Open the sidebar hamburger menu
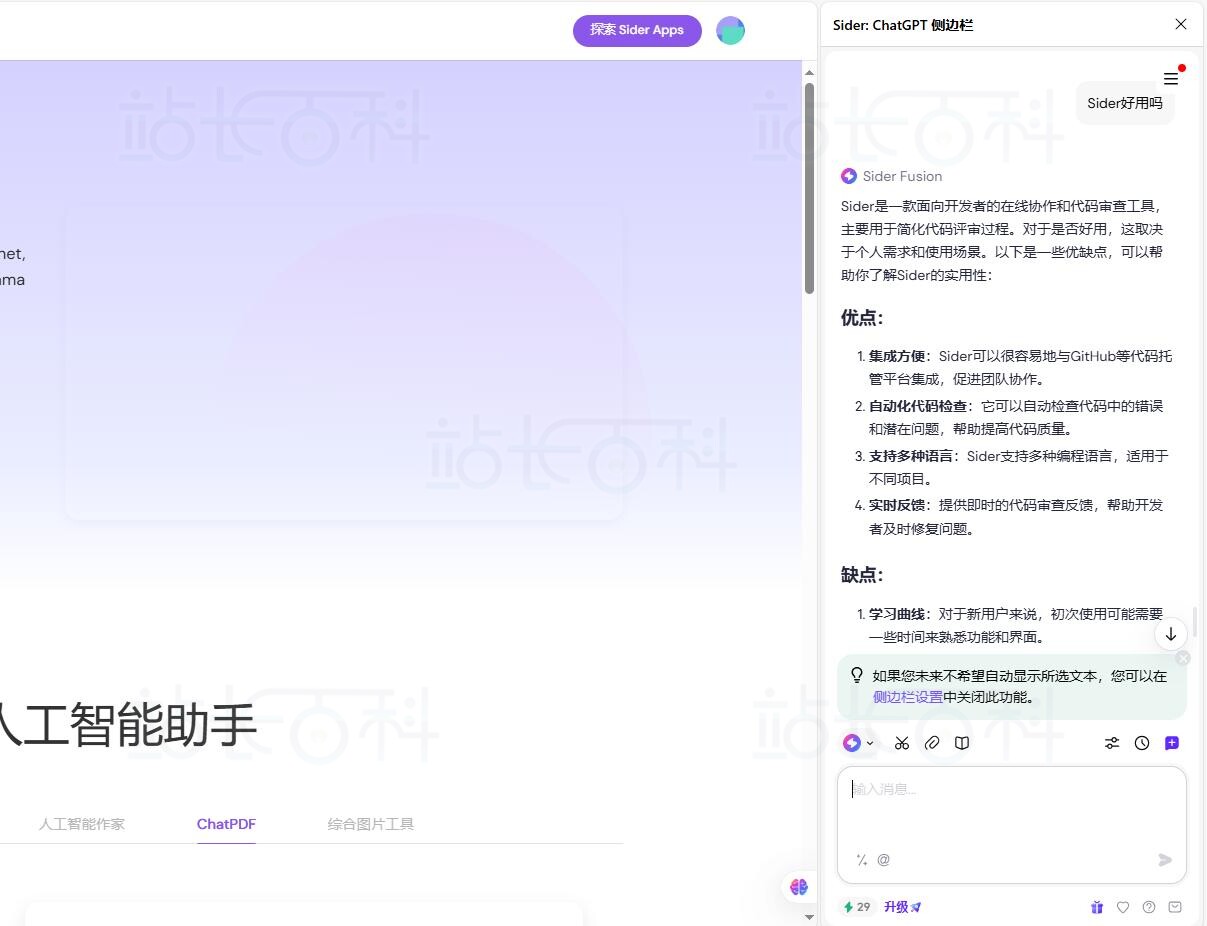The height and width of the screenshot is (926, 1207). [x=1171, y=79]
